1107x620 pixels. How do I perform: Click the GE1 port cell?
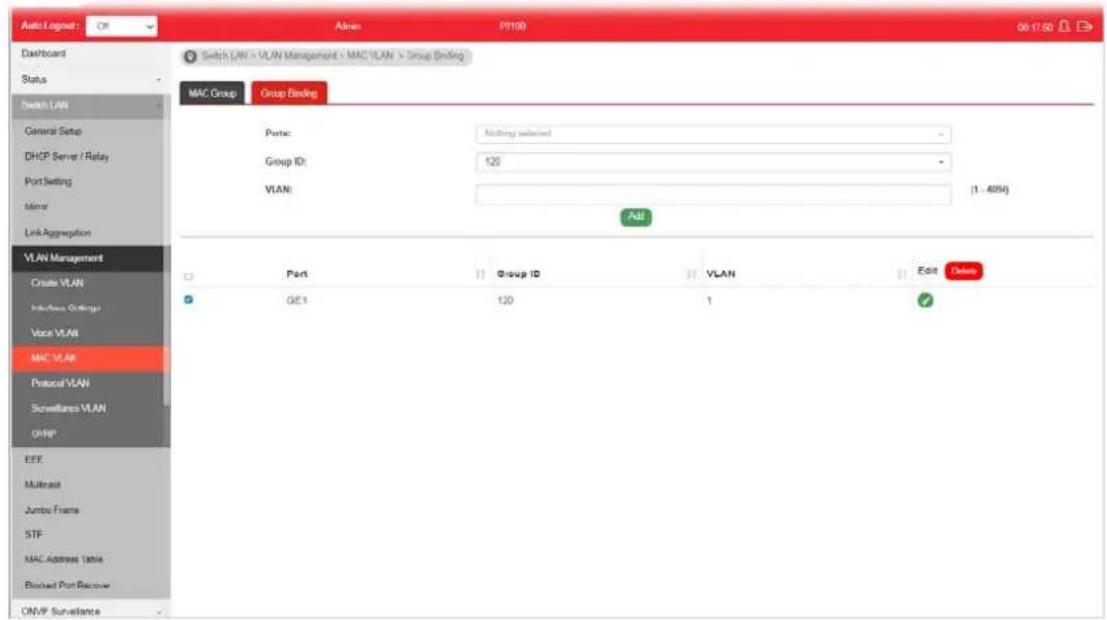pyautogui.click(x=297, y=301)
